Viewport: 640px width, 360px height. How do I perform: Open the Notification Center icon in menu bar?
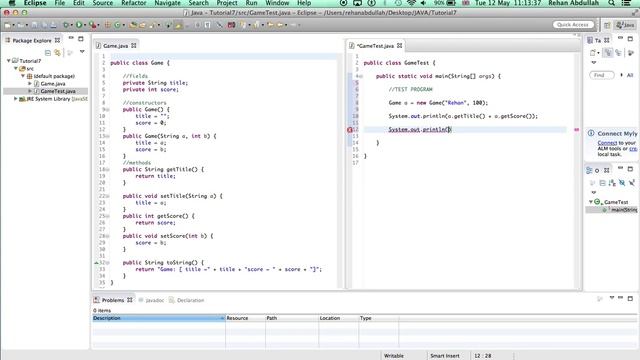coord(626,3)
